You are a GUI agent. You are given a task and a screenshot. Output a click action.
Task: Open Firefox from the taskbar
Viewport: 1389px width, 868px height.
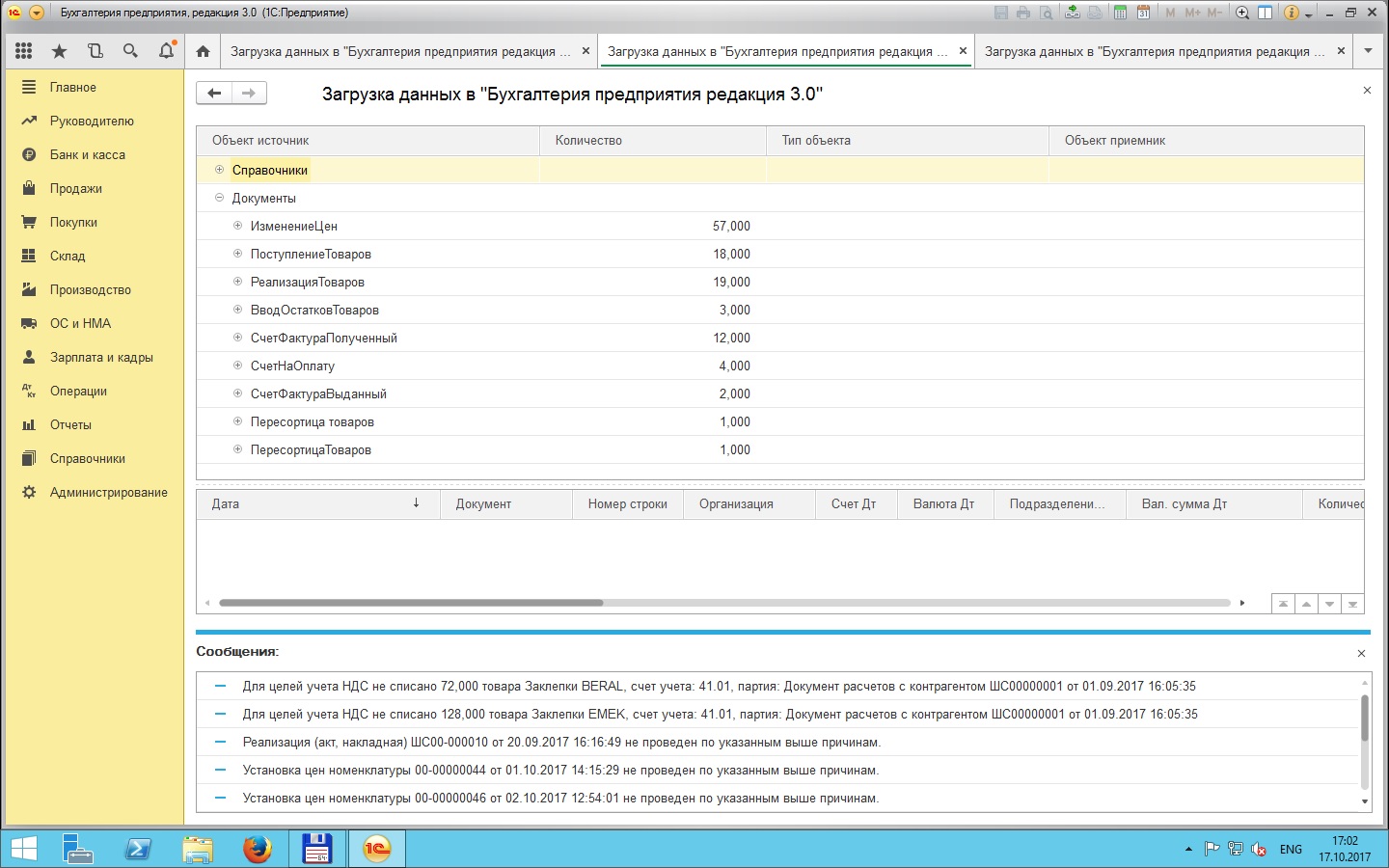tap(257, 849)
